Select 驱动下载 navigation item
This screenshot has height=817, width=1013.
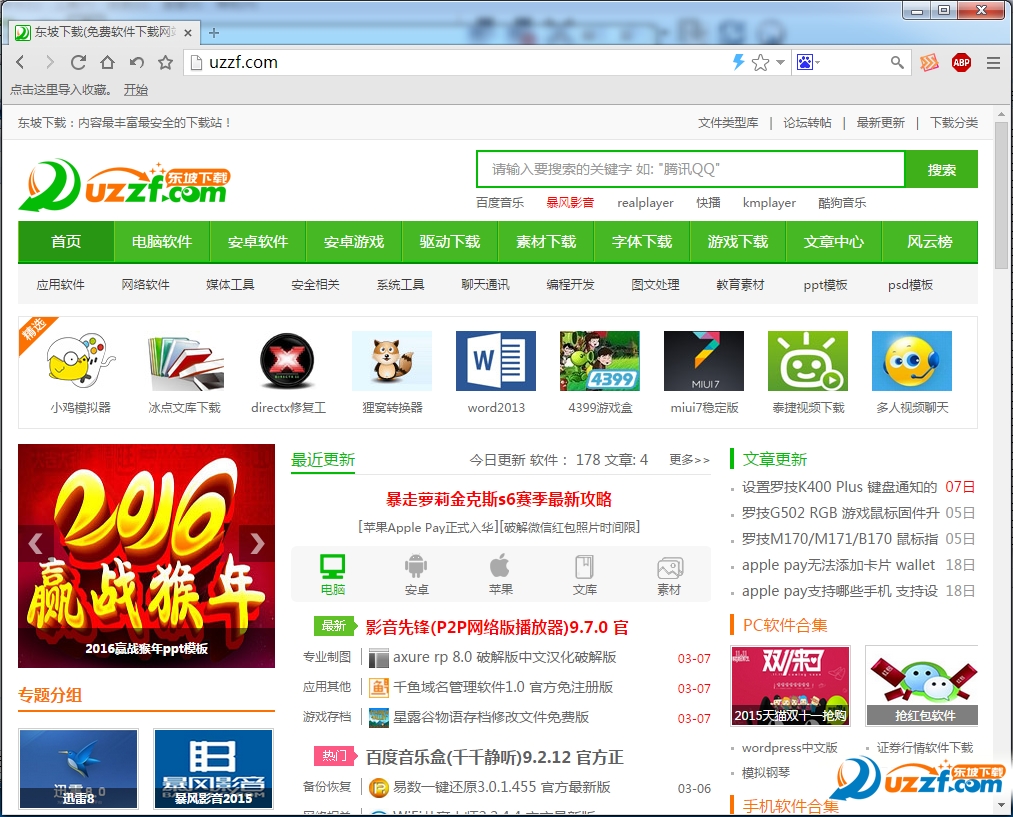[450, 242]
